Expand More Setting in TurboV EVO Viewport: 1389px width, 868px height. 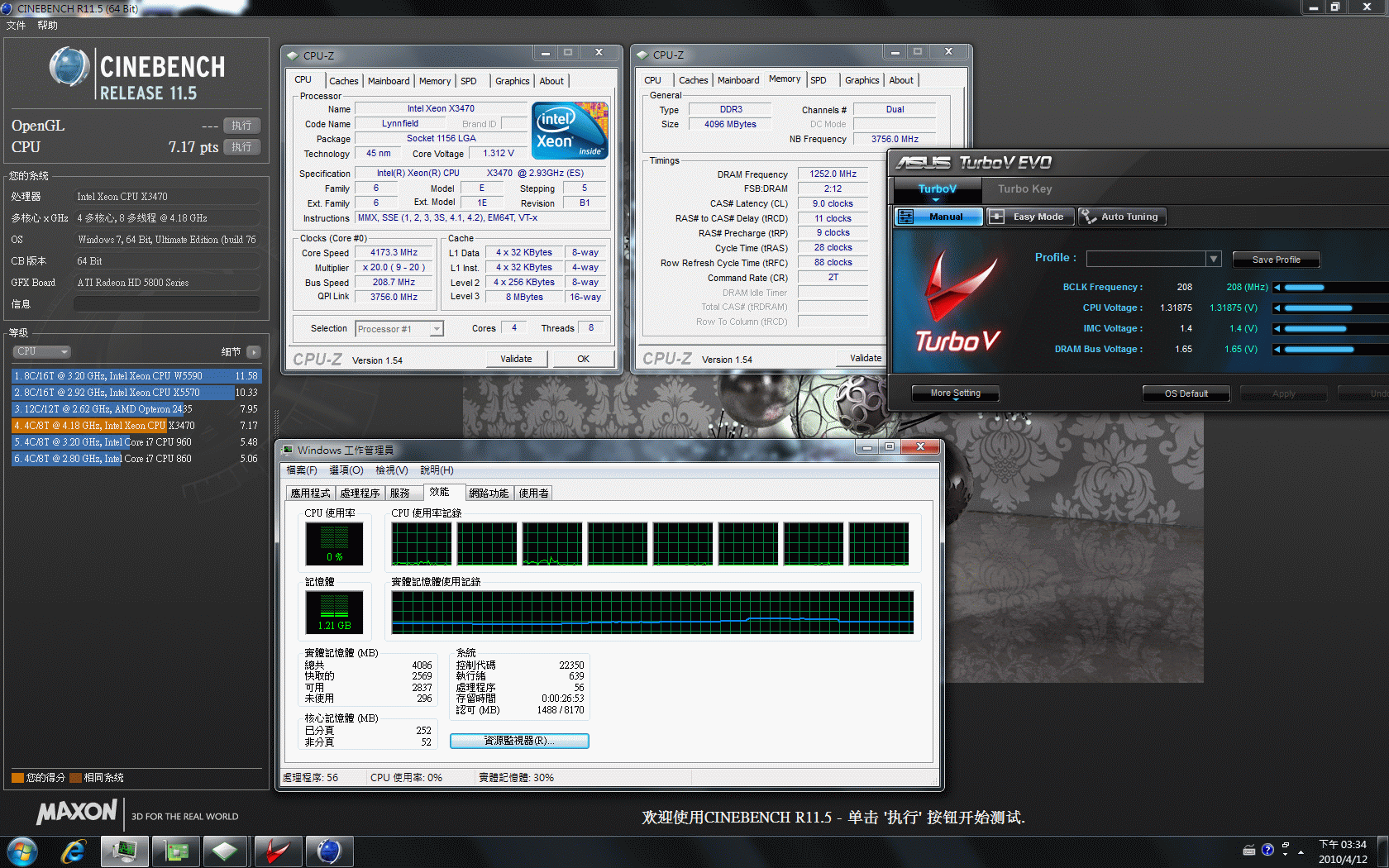955,393
